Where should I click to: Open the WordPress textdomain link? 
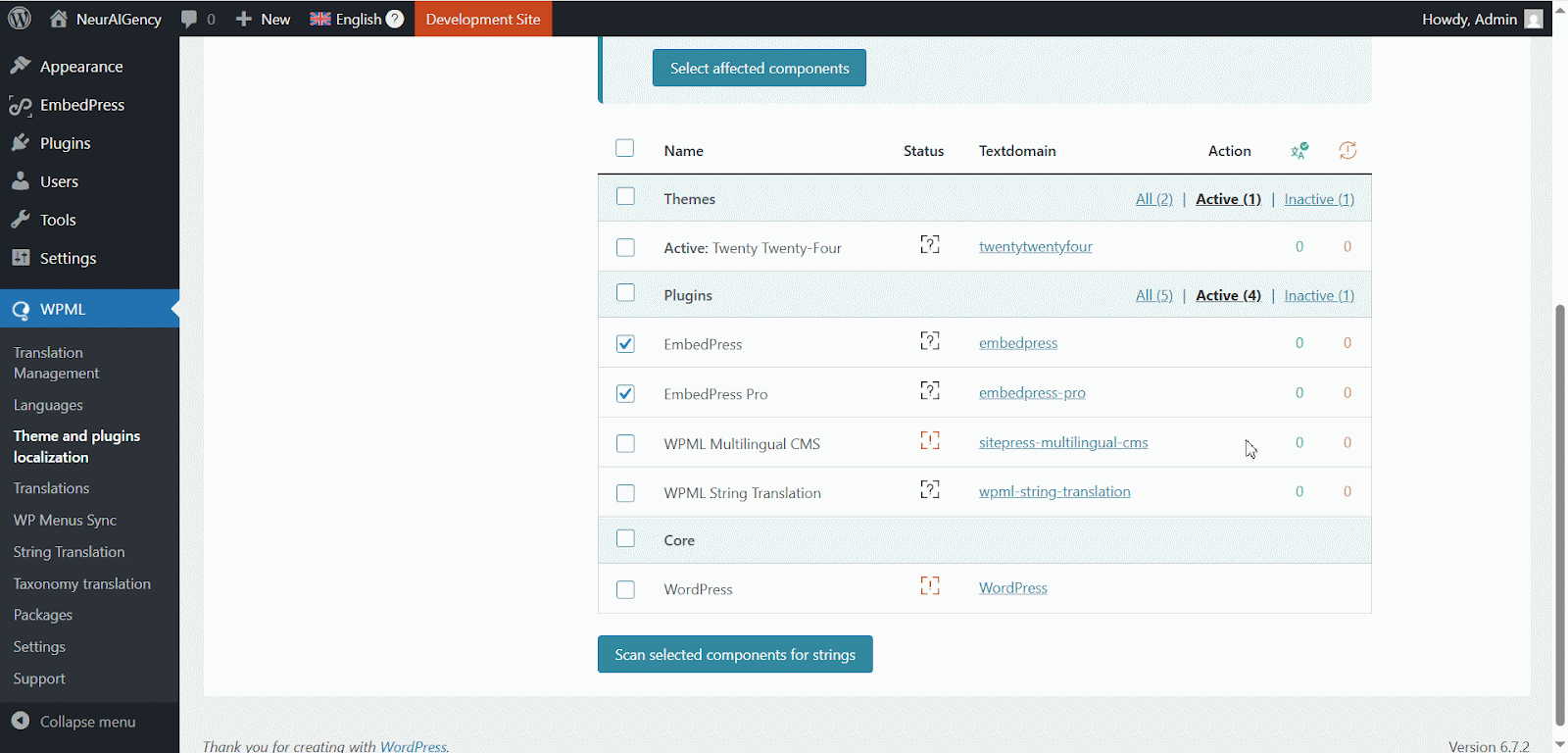click(1013, 588)
